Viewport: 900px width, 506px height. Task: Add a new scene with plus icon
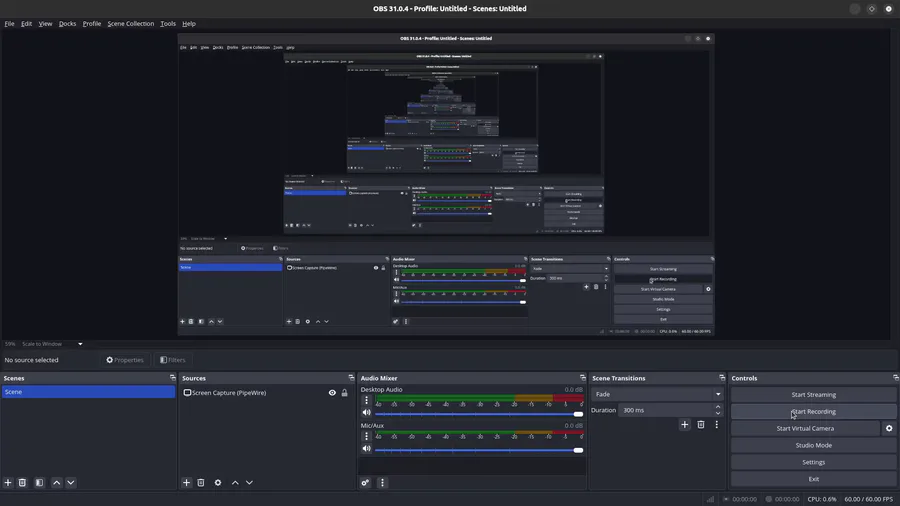[8, 482]
